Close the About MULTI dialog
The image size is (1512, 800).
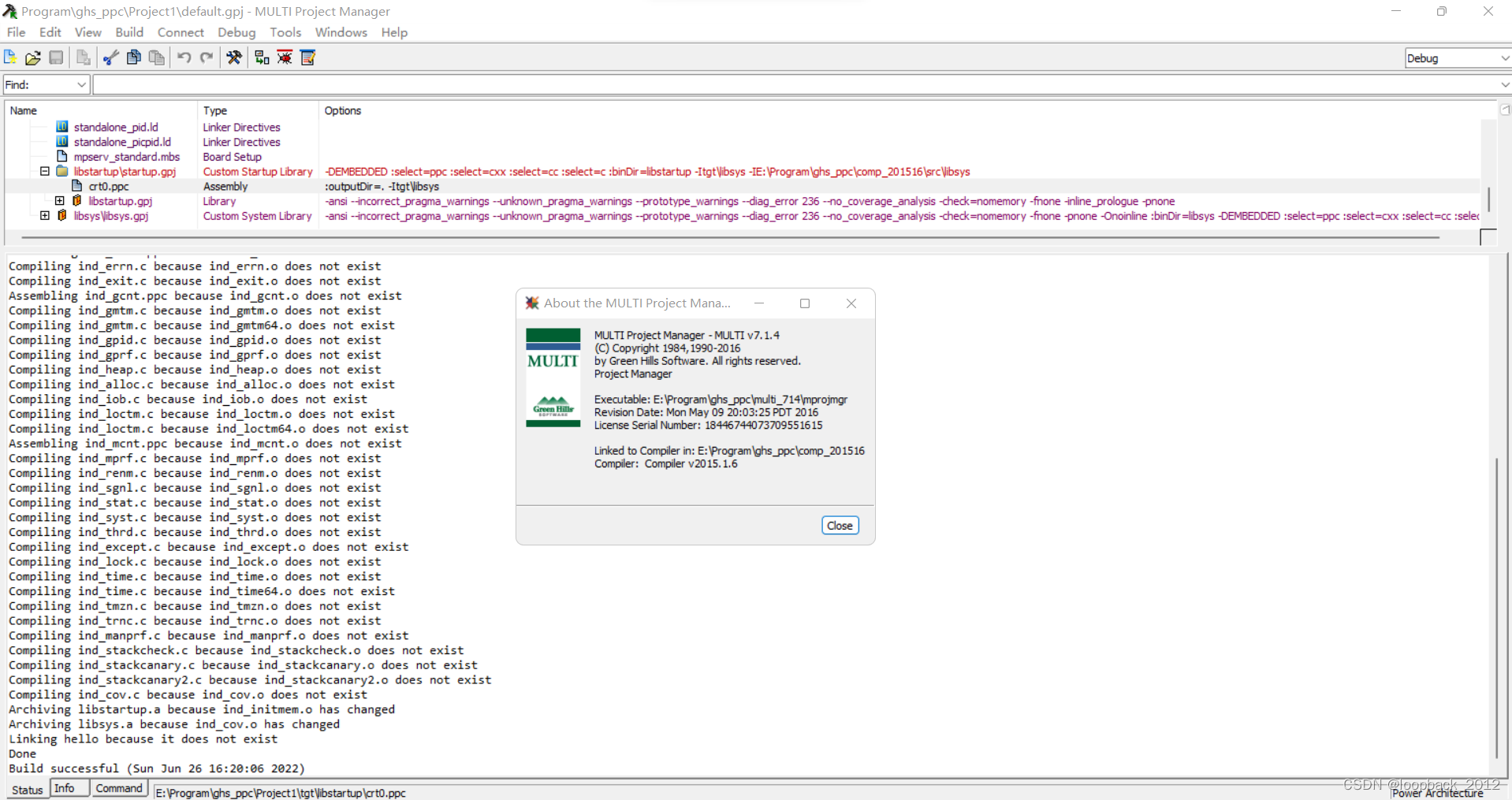pyautogui.click(x=839, y=525)
